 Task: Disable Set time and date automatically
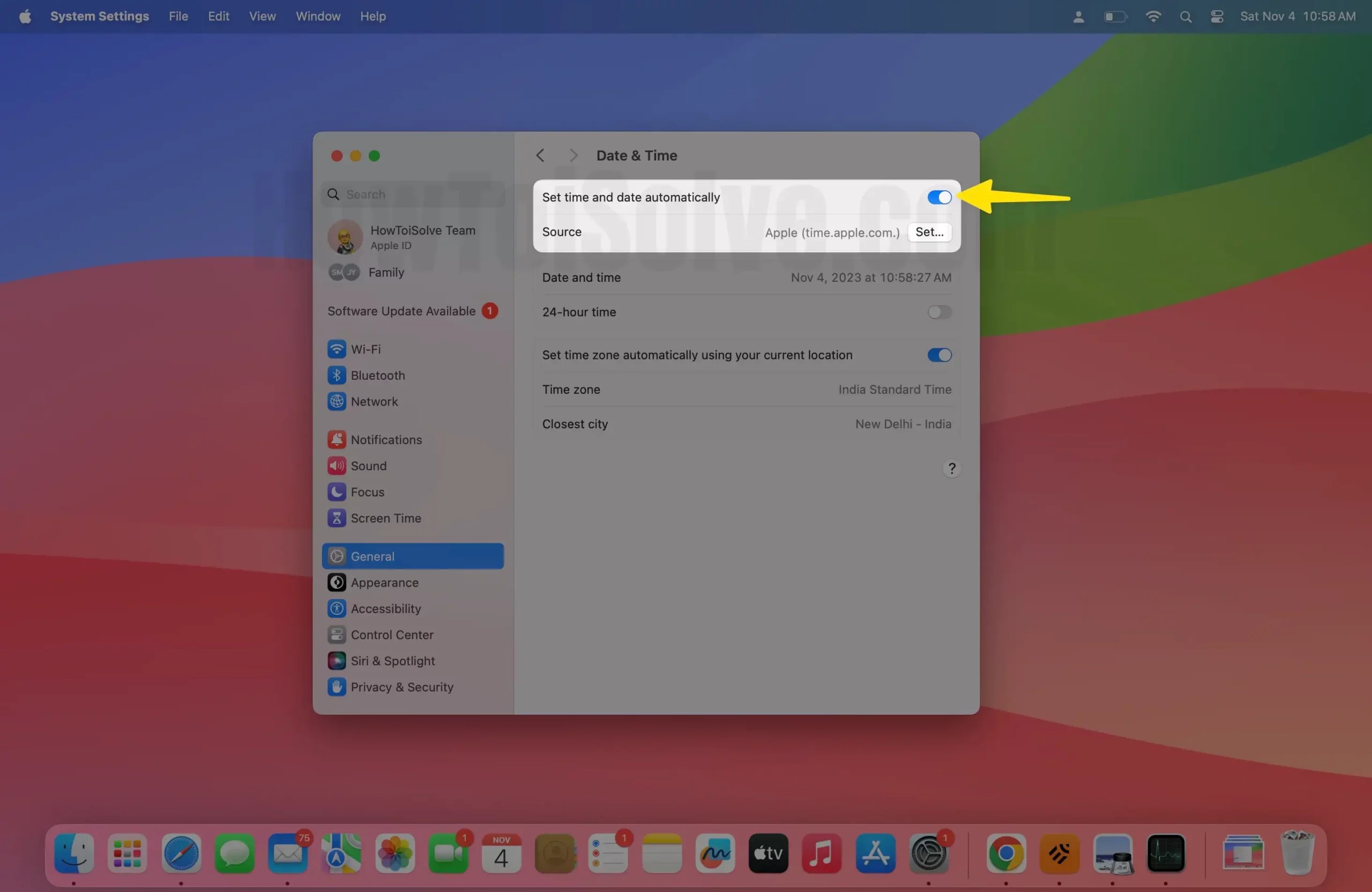pyautogui.click(x=938, y=197)
